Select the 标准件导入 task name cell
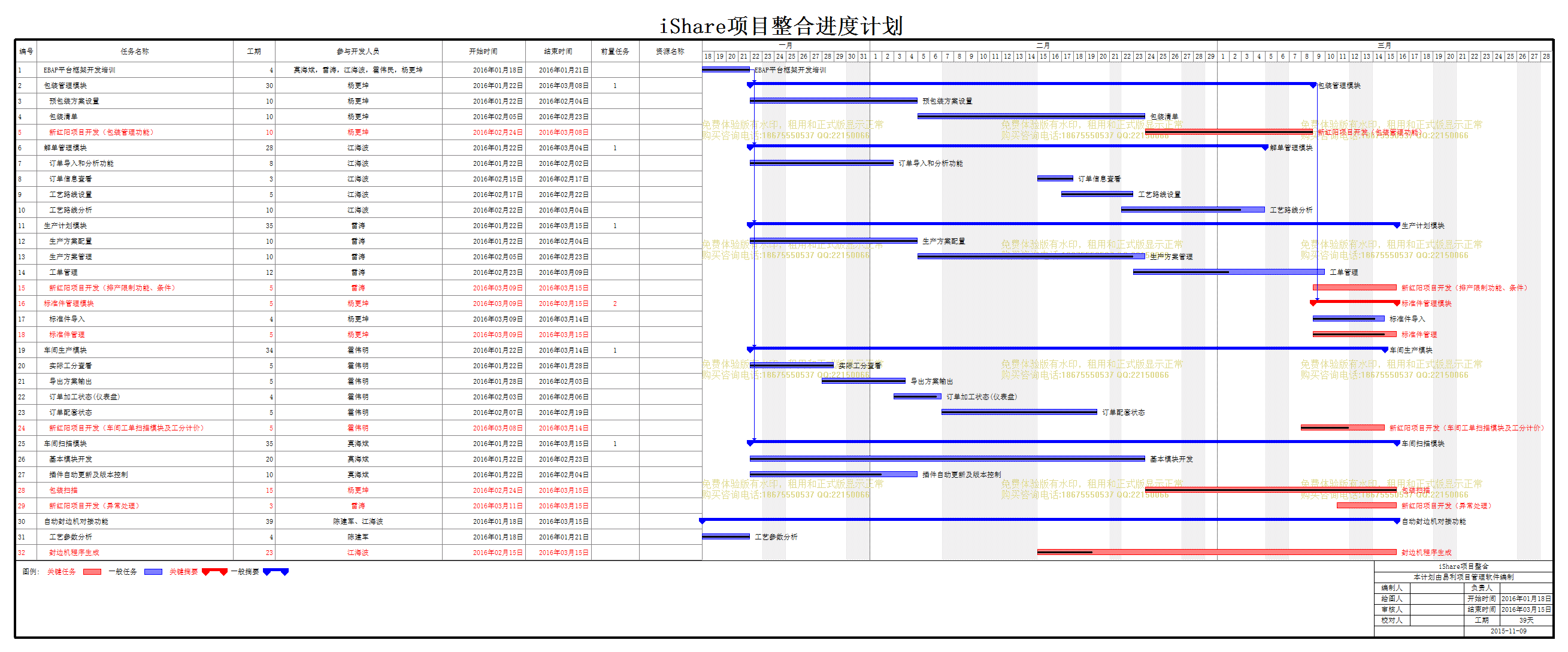Image resolution: width=1568 pixels, height=652 pixels. (x=135, y=319)
